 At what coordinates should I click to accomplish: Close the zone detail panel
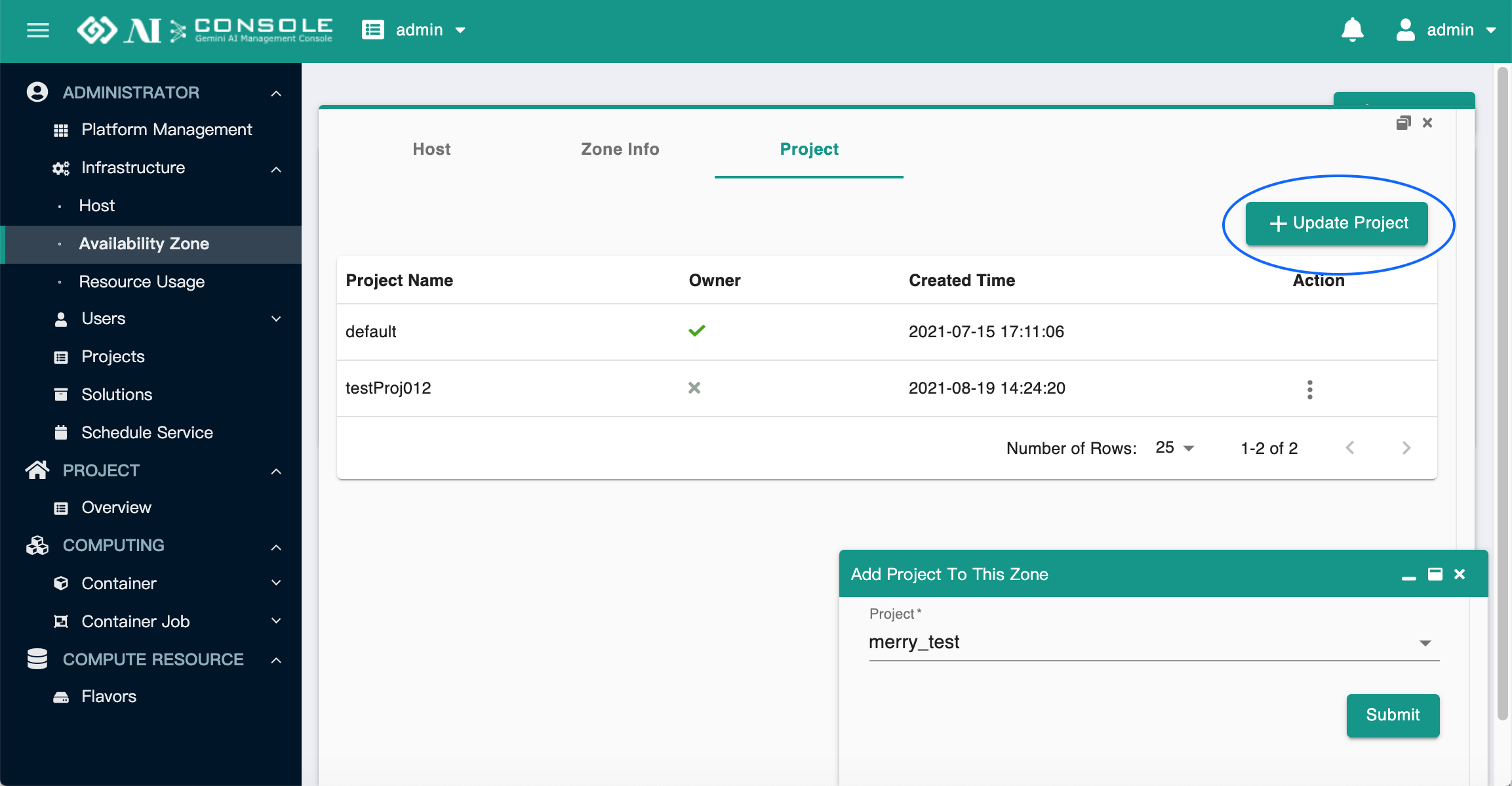click(1427, 123)
